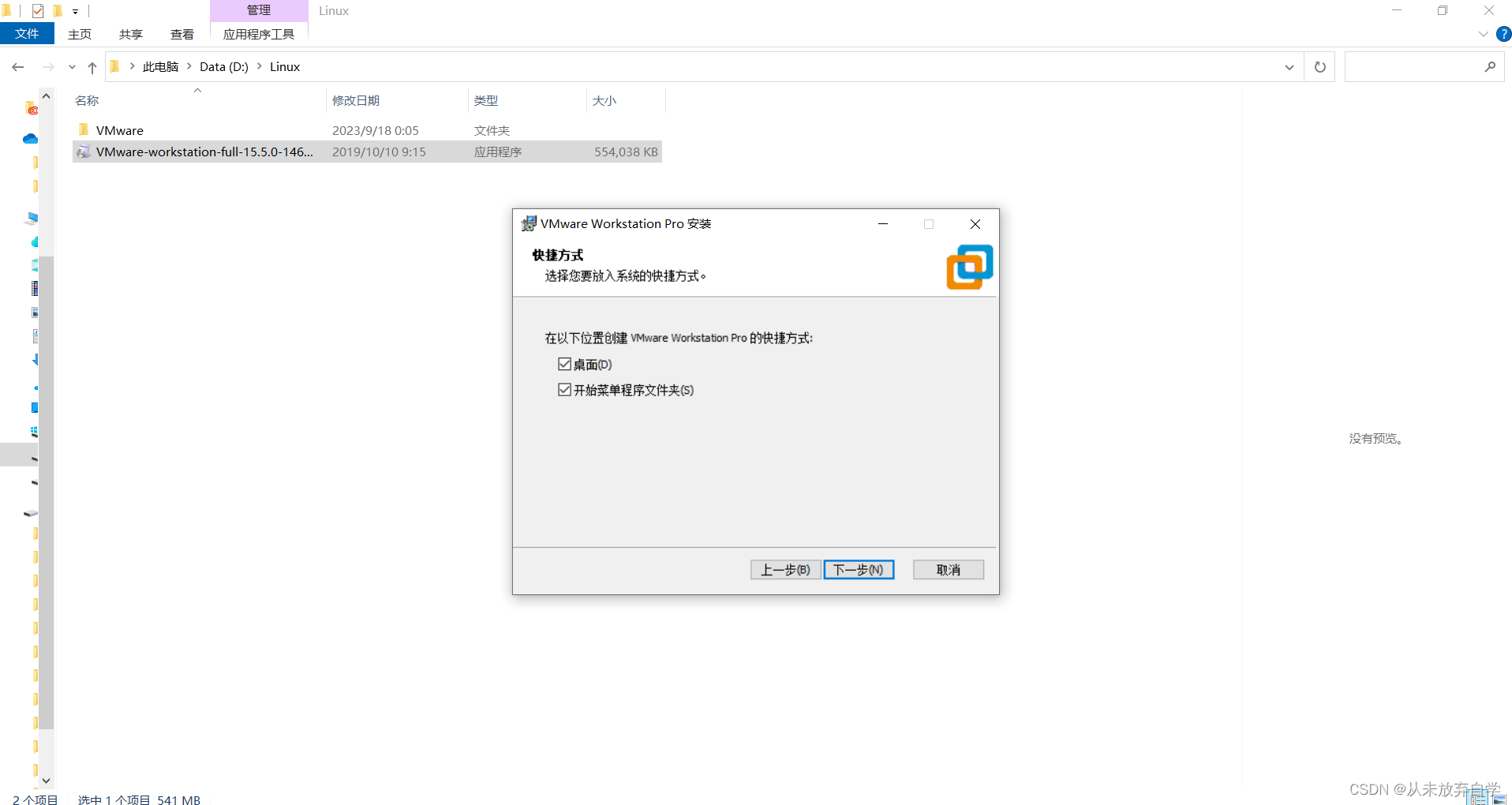
Task: Click the Pictures icon in navigation pane
Action: click(35, 313)
